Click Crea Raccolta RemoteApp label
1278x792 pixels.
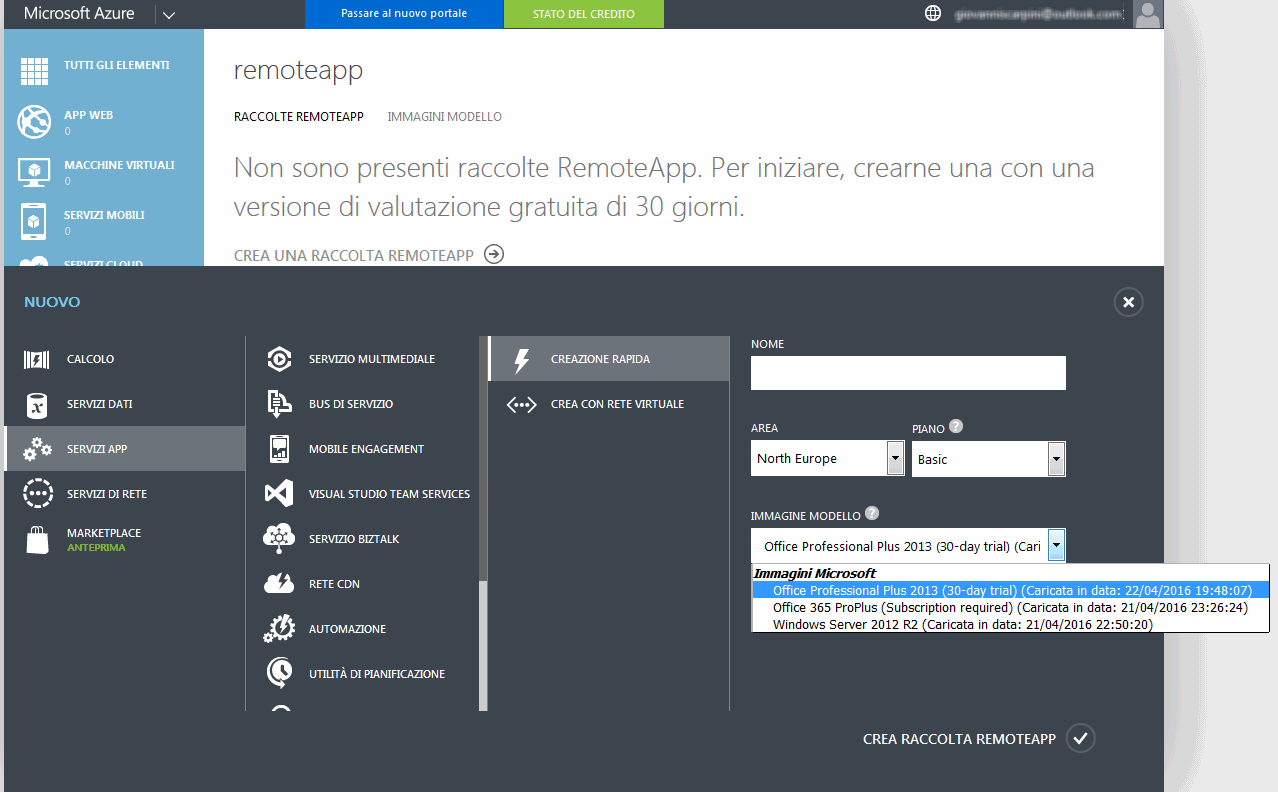[x=959, y=739]
